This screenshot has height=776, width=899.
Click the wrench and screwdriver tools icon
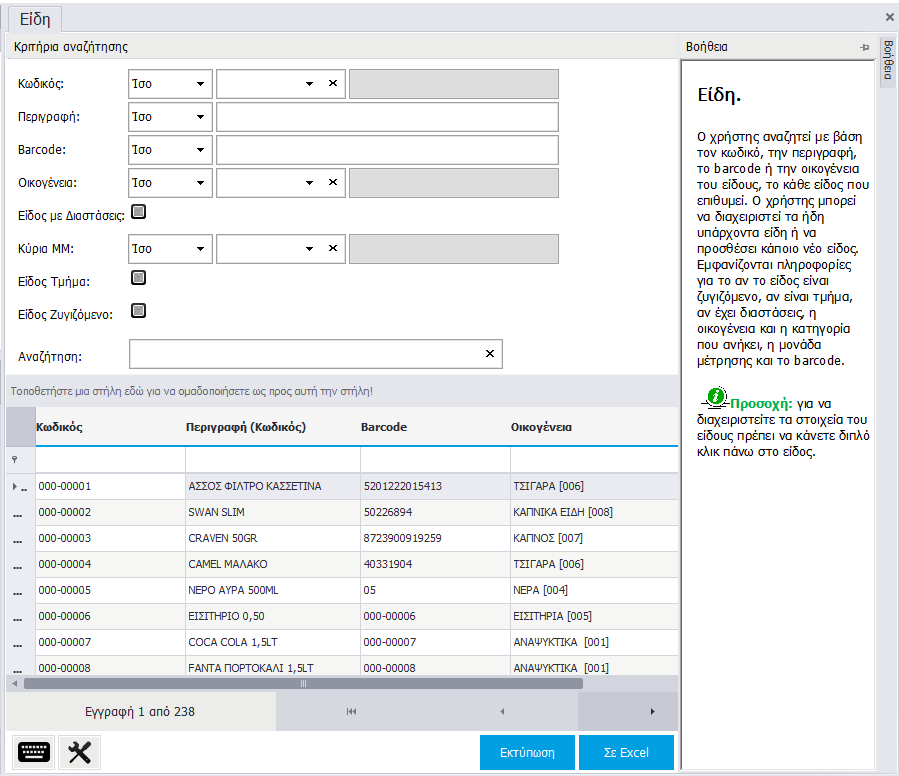click(80, 752)
